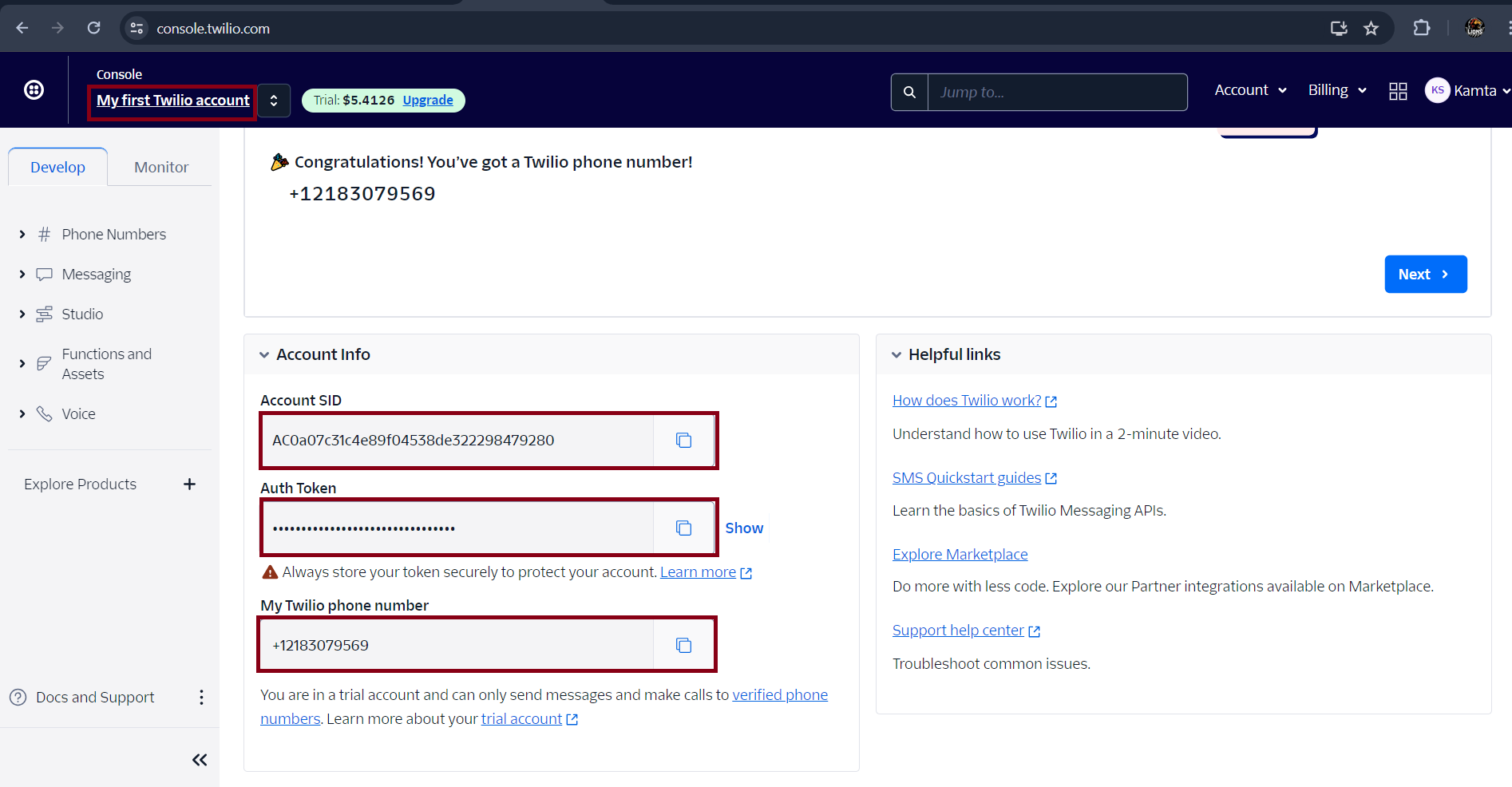Show the hidden Auth Token

tap(743, 528)
